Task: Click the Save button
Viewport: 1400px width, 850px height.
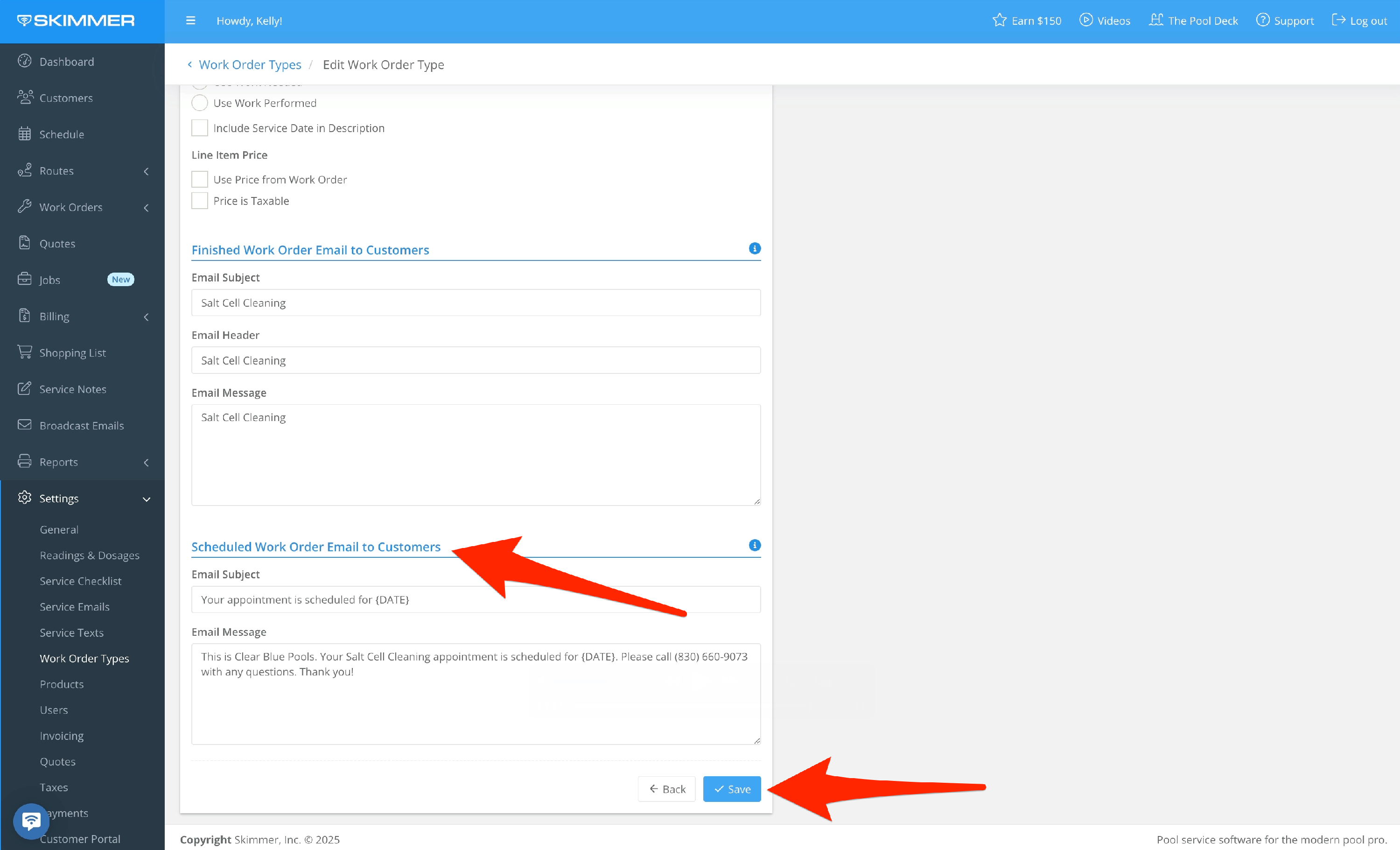Action: pos(731,789)
